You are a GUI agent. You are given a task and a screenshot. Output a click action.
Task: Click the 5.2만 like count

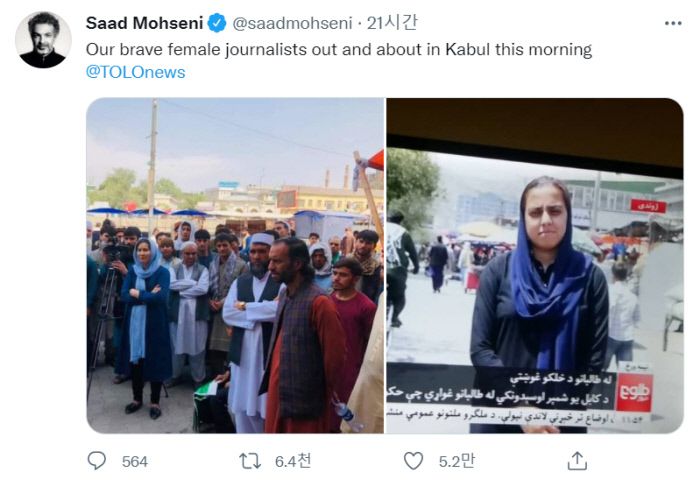(457, 461)
